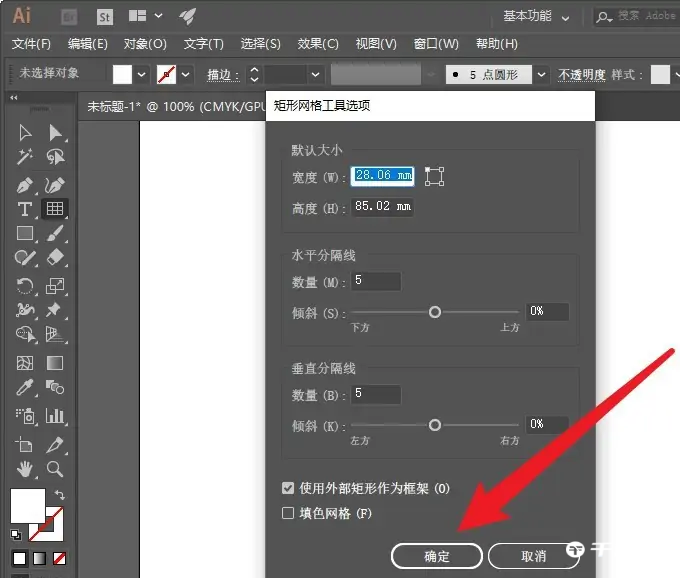Click the stroke weight stepper arrows

(x=254, y=75)
